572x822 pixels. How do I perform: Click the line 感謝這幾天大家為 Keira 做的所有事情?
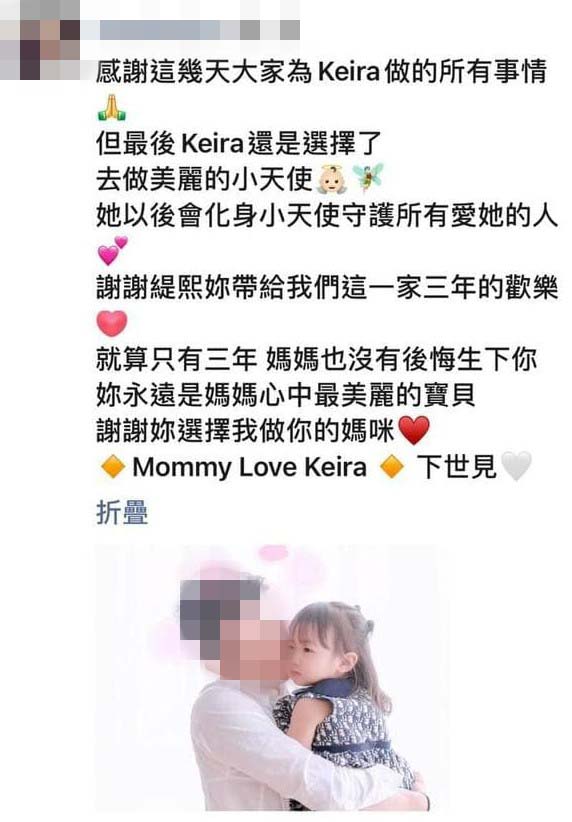click(x=321, y=72)
